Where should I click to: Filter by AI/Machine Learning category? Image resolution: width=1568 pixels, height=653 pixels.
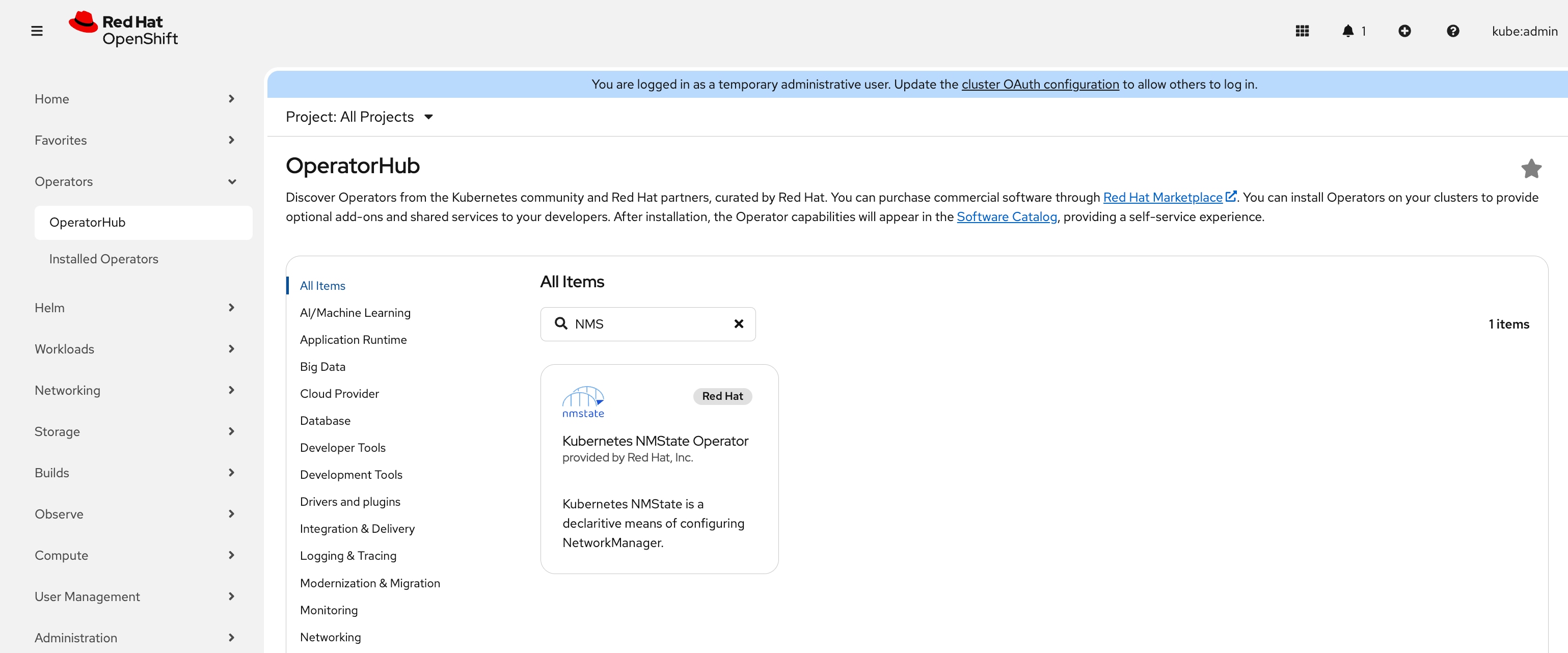click(x=355, y=313)
